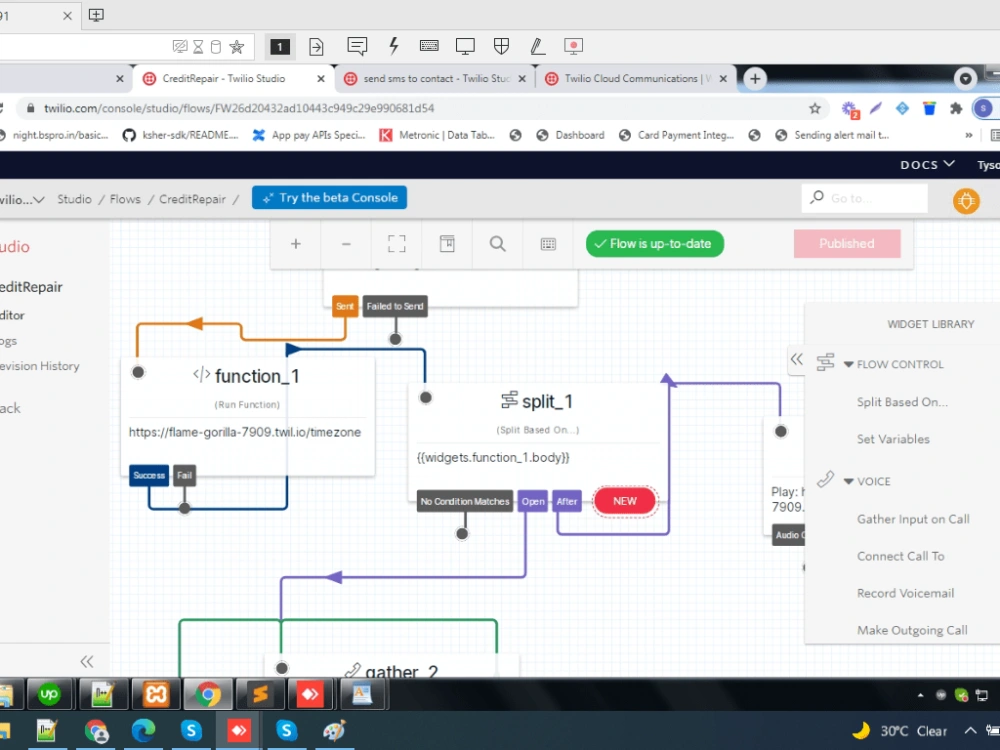
Task: Click the monitor icon in remote toolbar
Action: point(465,46)
